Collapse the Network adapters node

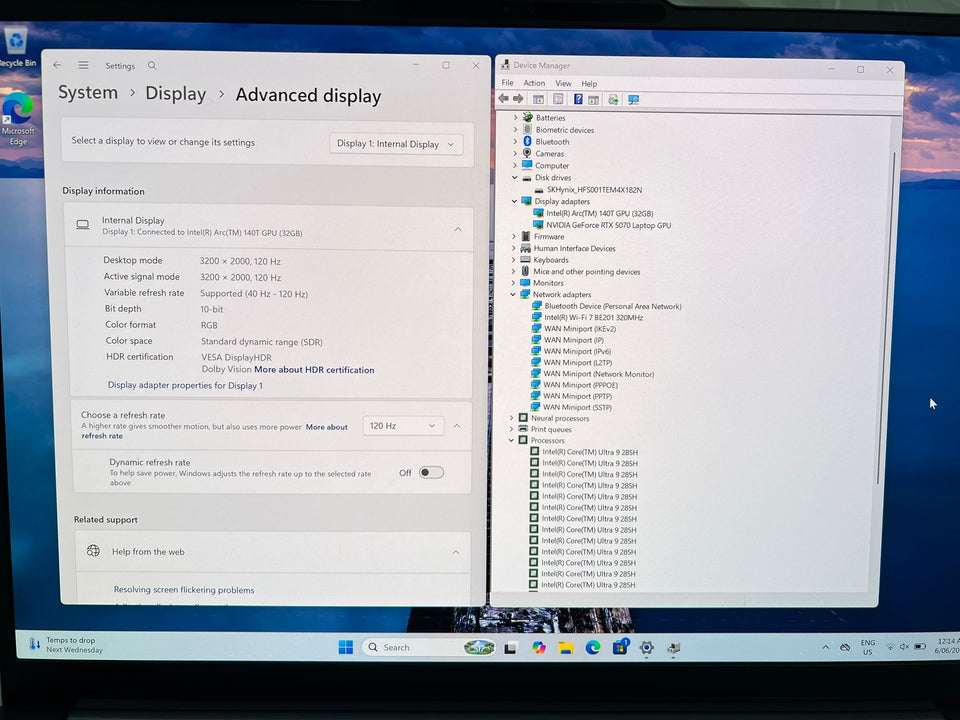pyautogui.click(x=513, y=294)
